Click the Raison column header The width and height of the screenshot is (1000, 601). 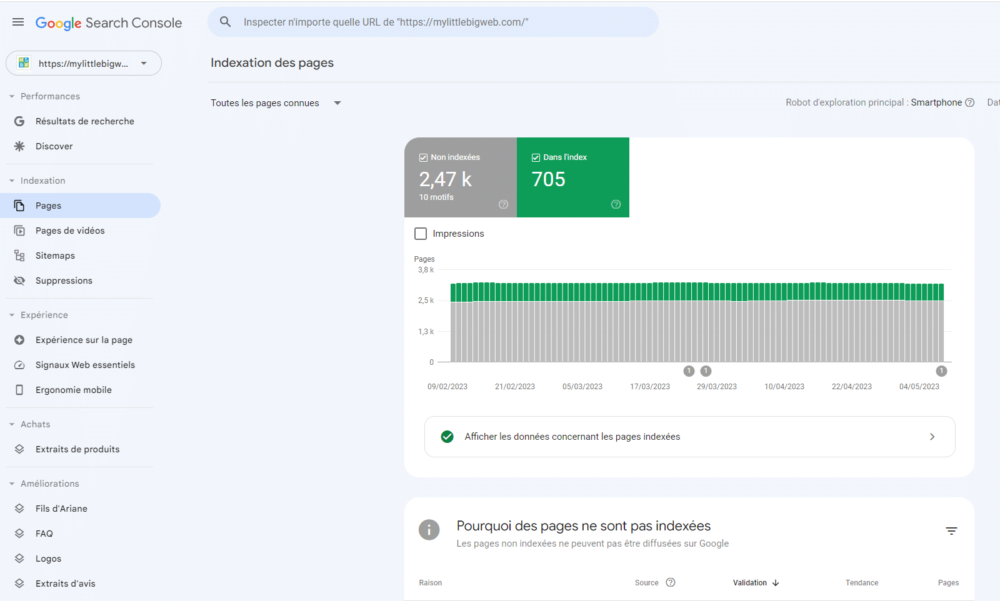(x=430, y=582)
